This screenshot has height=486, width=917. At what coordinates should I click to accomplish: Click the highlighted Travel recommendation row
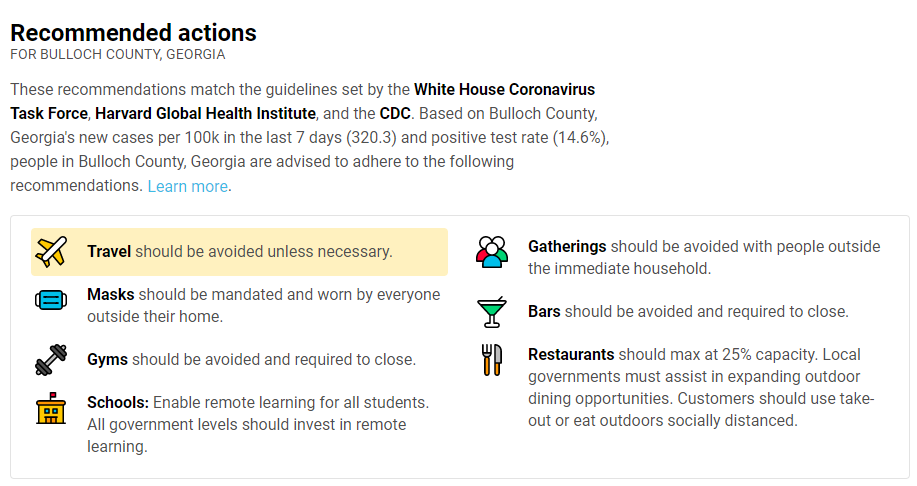coord(239,252)
